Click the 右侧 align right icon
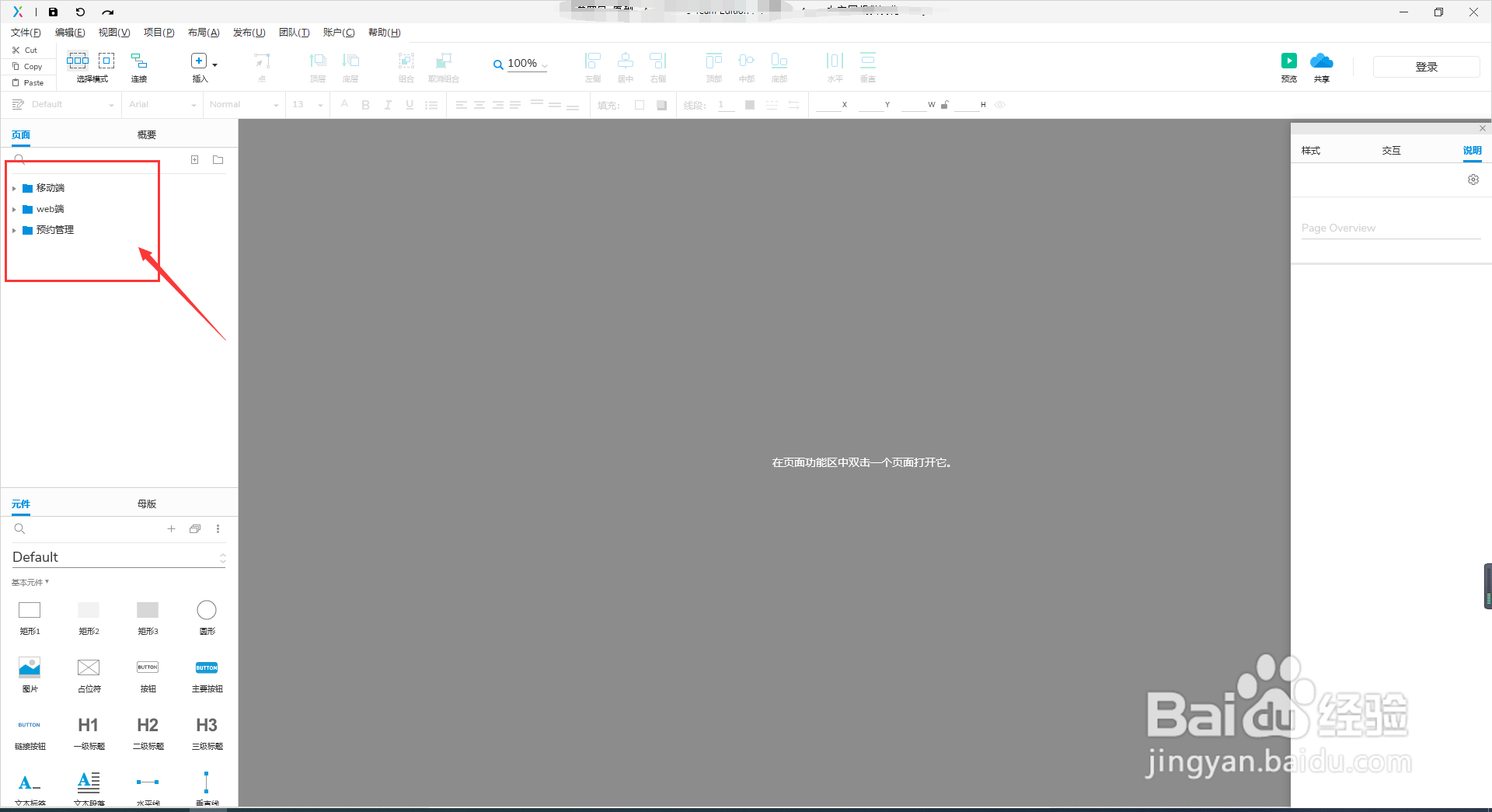 658,61
